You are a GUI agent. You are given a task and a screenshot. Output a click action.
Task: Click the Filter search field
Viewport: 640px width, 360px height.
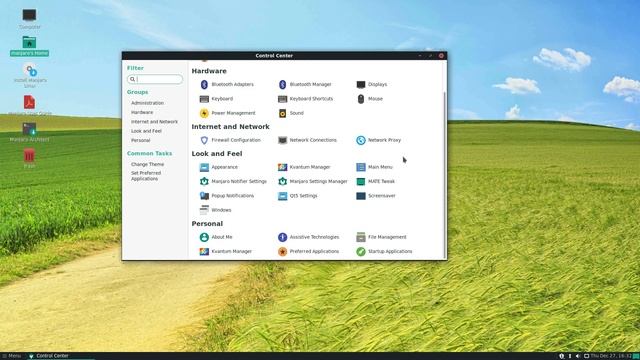[155, 79]
